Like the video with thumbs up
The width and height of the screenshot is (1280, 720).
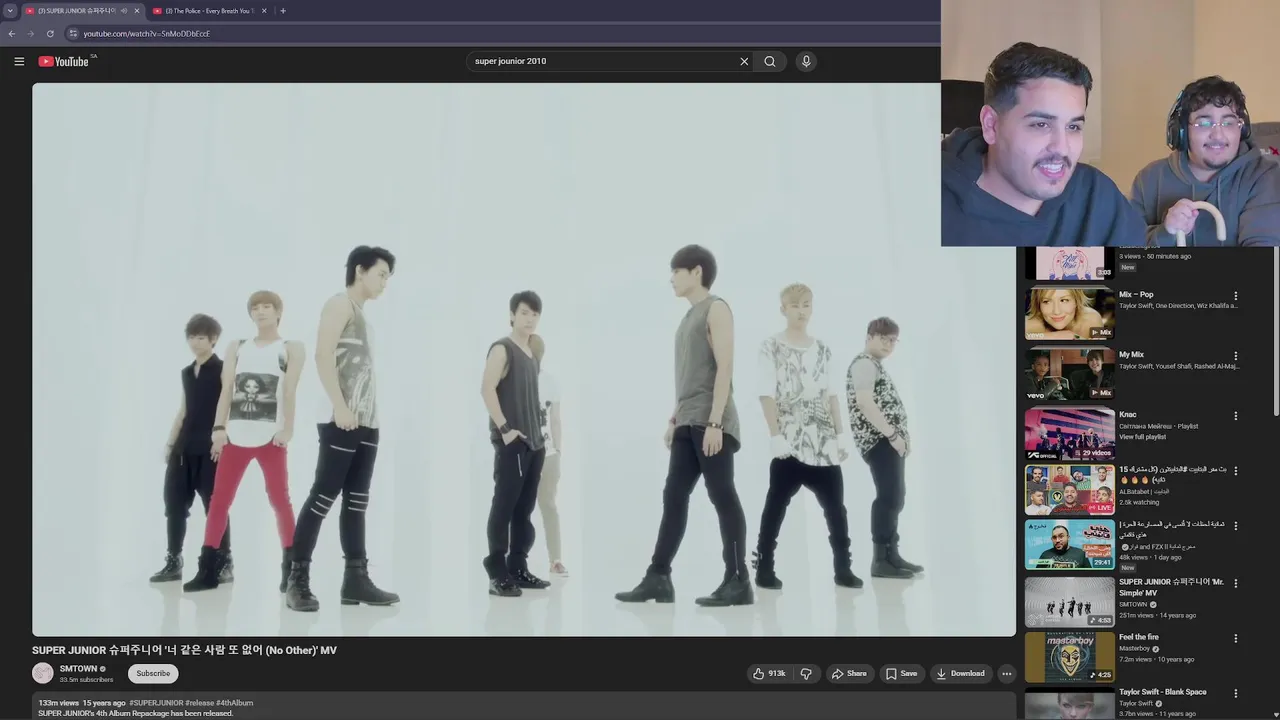tap(769, 674)
